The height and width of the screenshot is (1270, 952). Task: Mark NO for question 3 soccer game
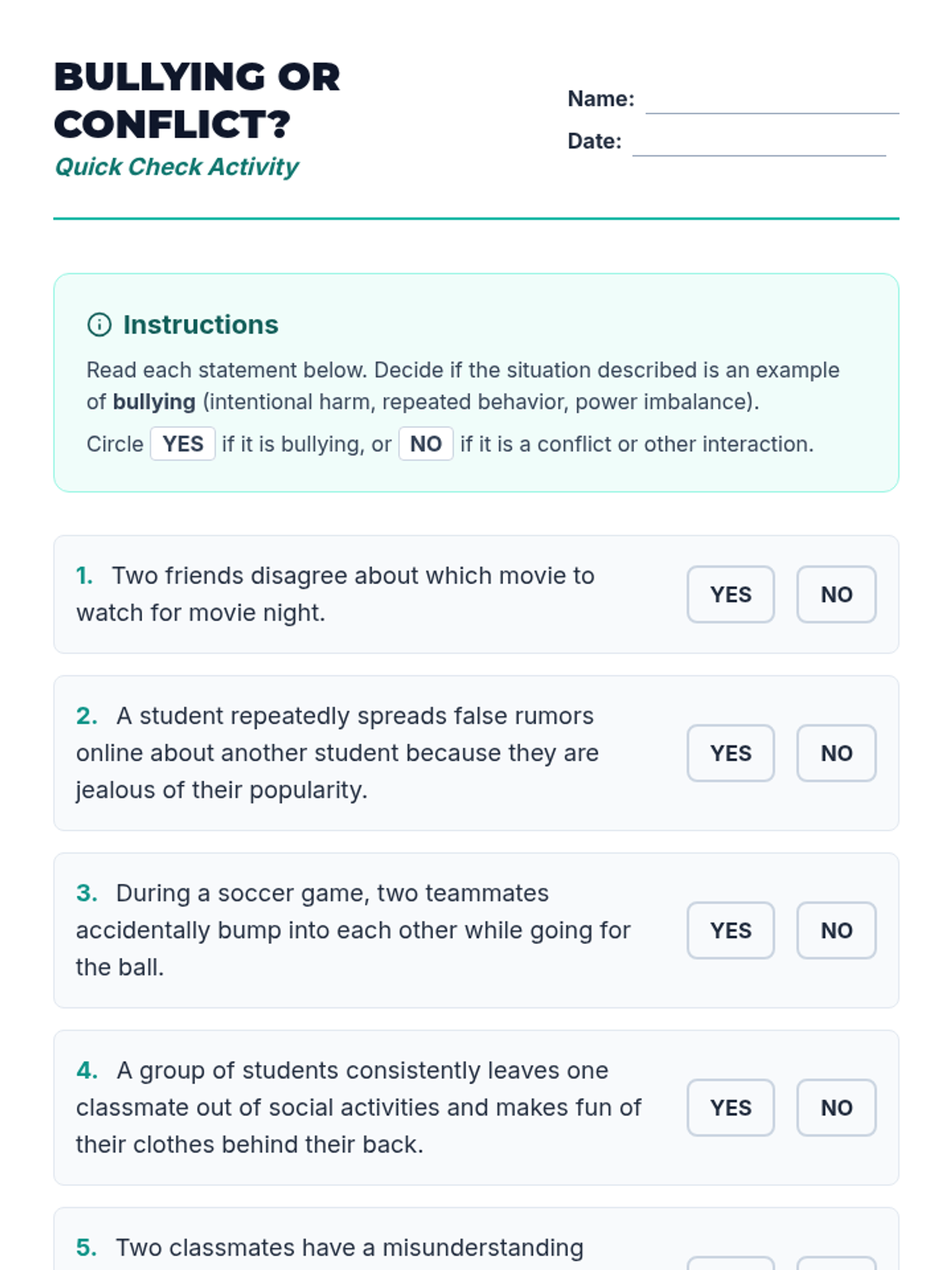[836, 930]
